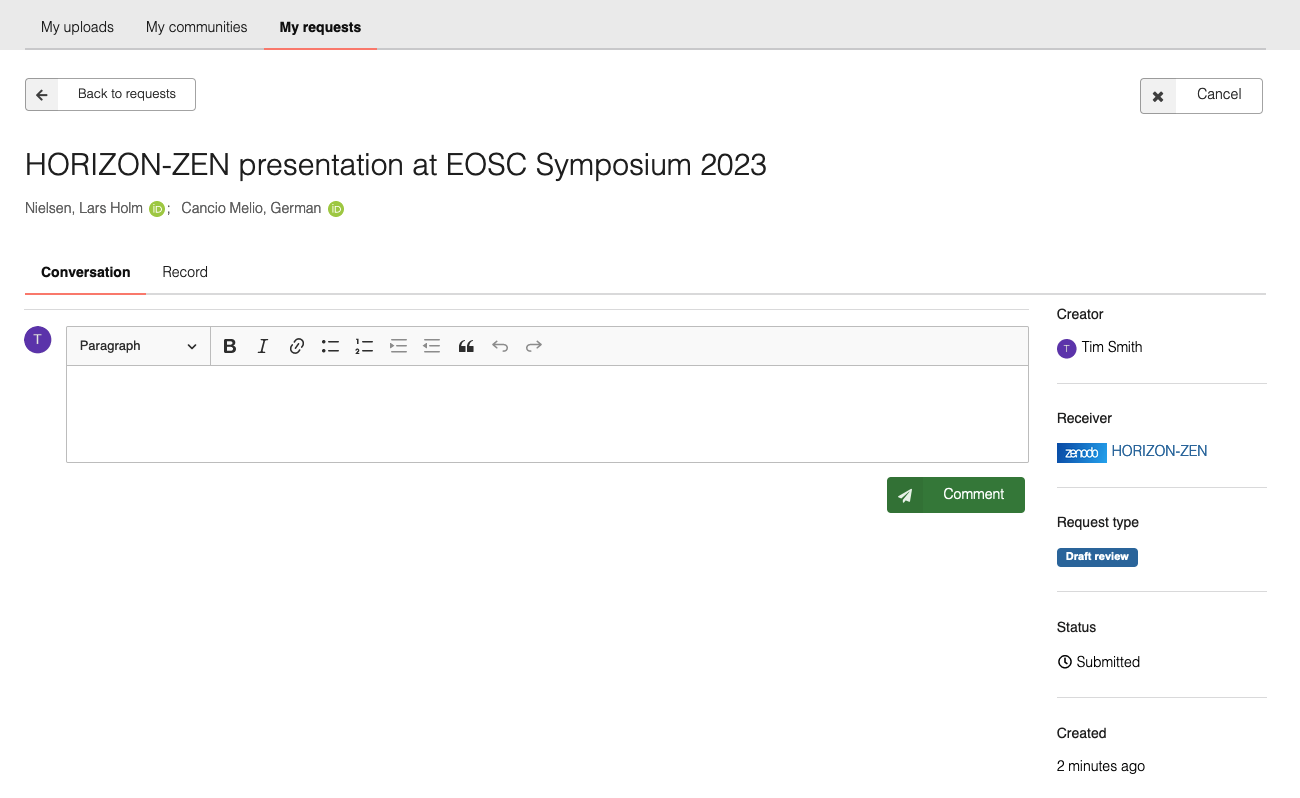Cancel the review request
The width and height of the screenshot is (1300, 798).
pyautogui.click(x=1201, y=95)
